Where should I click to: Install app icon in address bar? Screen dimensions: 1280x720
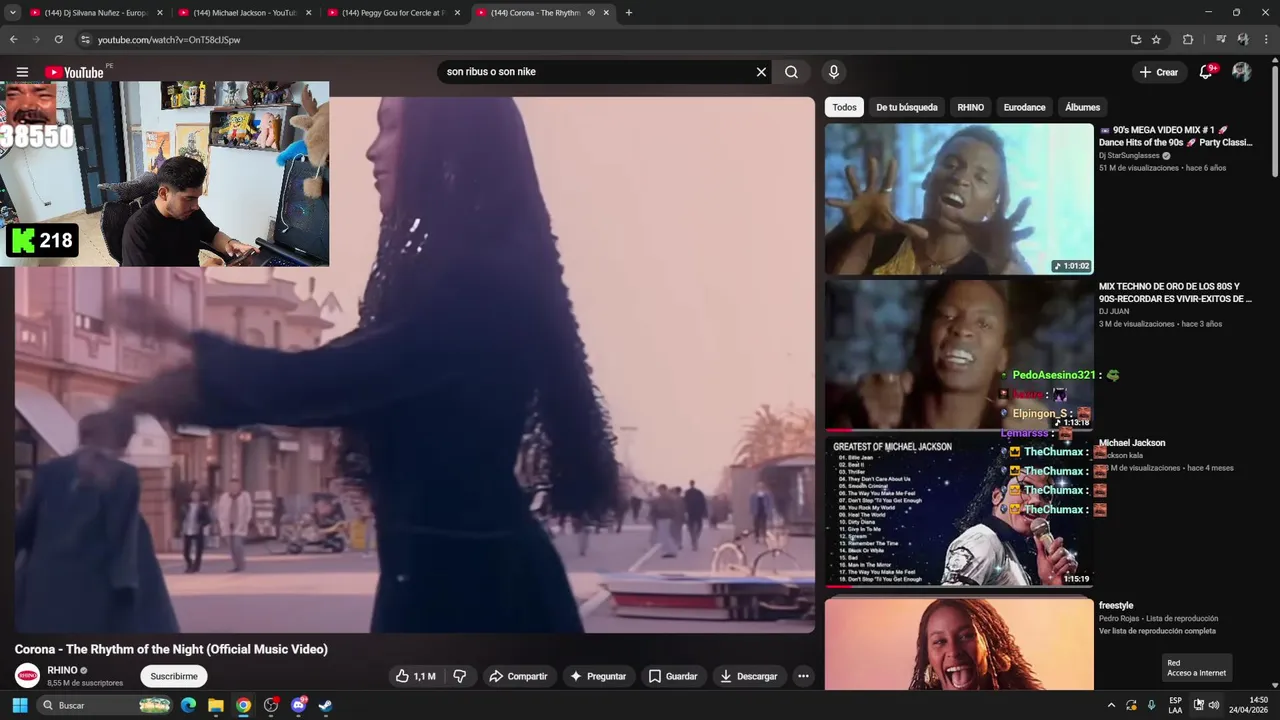[x=1136, y=40]
